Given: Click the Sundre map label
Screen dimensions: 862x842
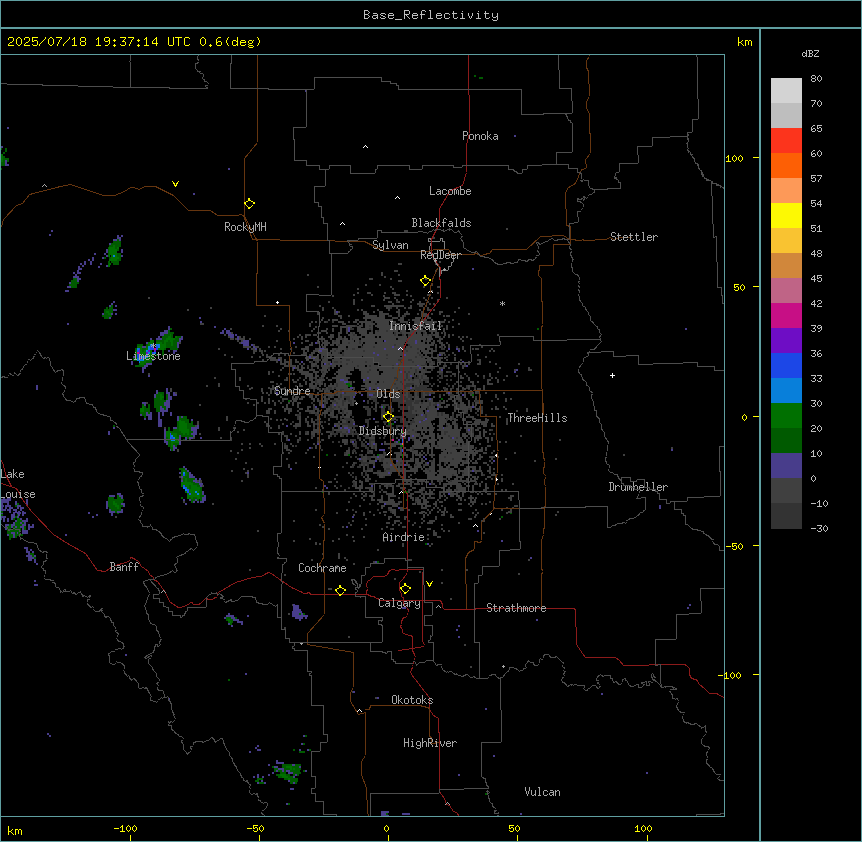Looking at the screenshot, I should pyautogui.click(x=292, y=391).
